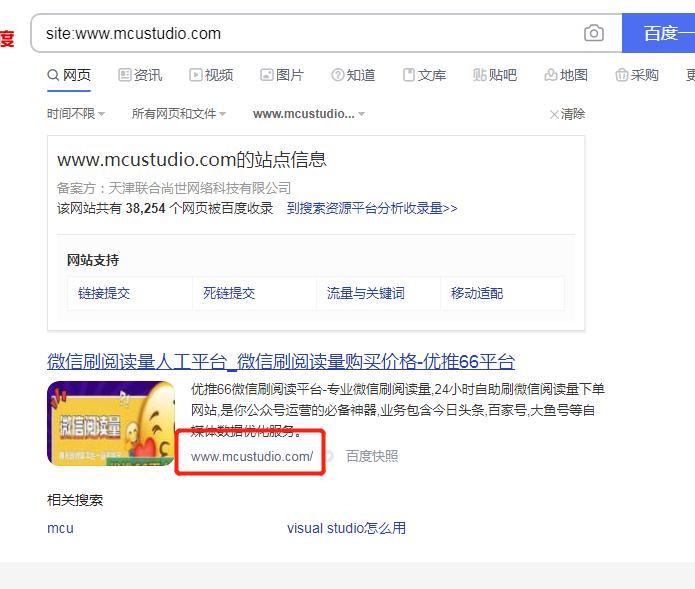
Task: Open the 到搜索资源平台分析收录量 link
Action: click(372, 208)
